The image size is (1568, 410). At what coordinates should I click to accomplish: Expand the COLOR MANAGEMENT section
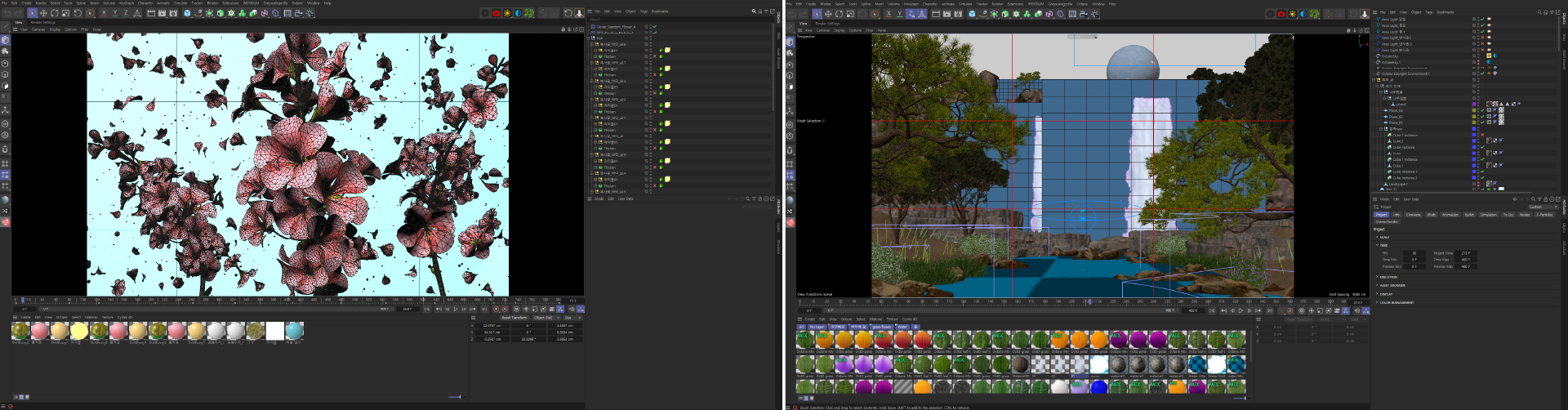click(x=1395, y=302)
